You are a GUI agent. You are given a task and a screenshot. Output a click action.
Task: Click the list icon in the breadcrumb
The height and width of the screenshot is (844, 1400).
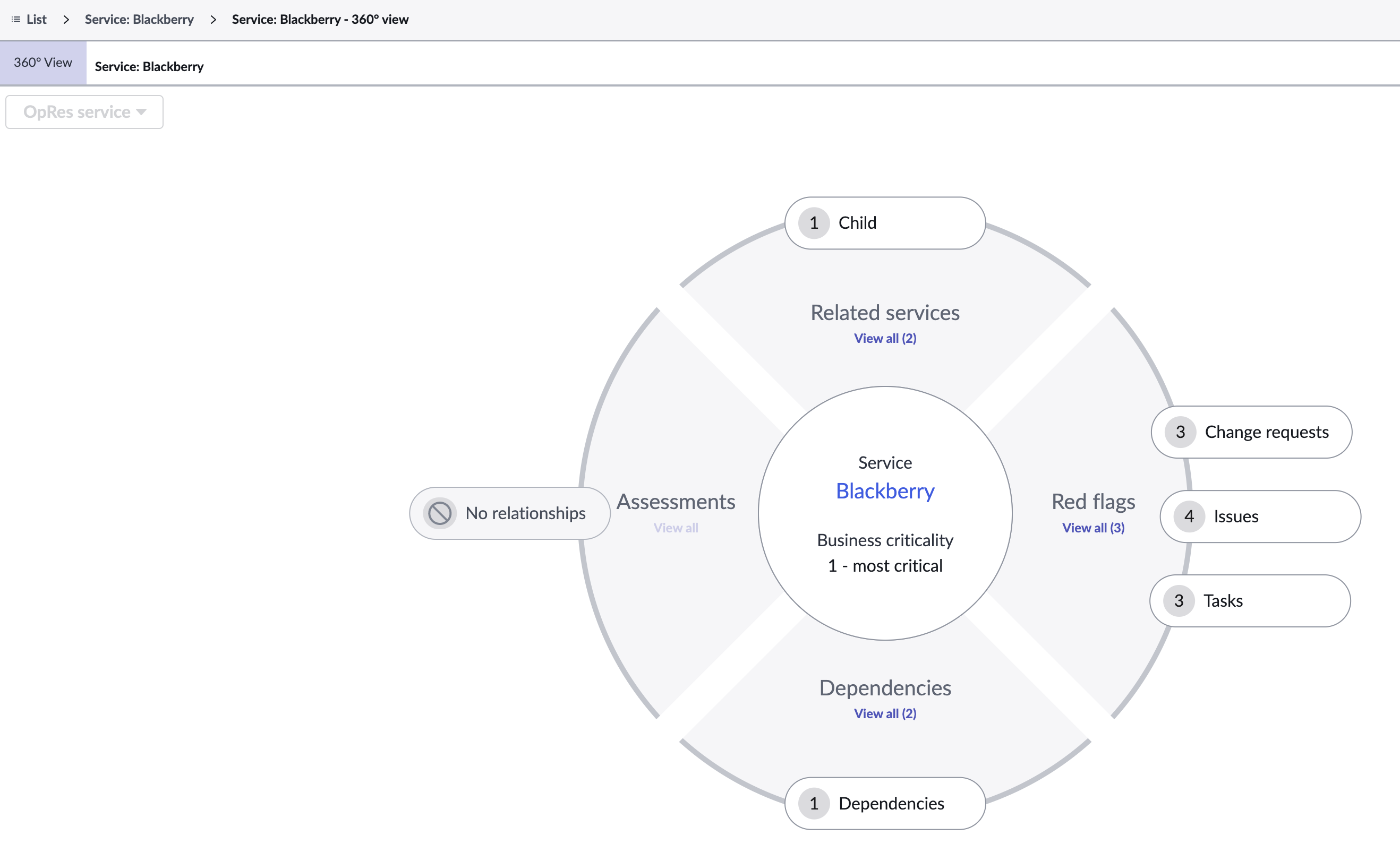[x=16, y=19]
